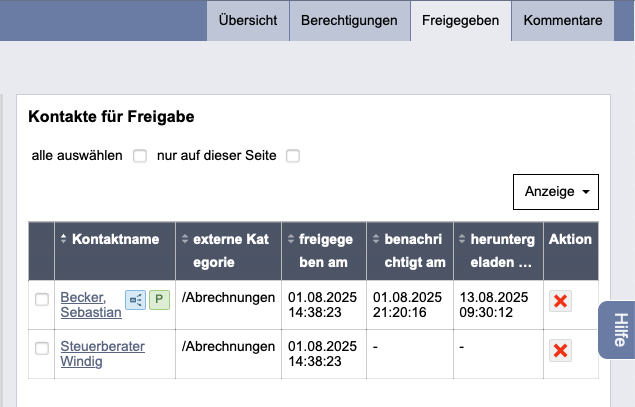
Task: Click the Kontakte für Freigabe heading
Action: tap(111, 117)
